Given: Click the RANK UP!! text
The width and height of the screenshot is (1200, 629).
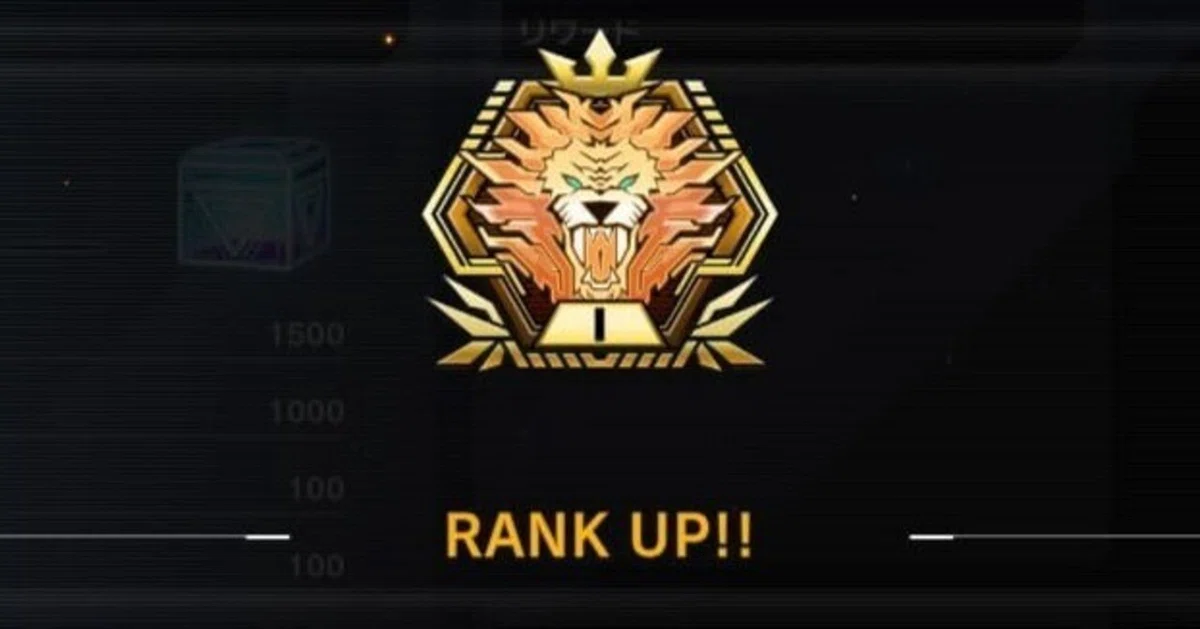Looking at the screenshot, I should coord(599,536).
